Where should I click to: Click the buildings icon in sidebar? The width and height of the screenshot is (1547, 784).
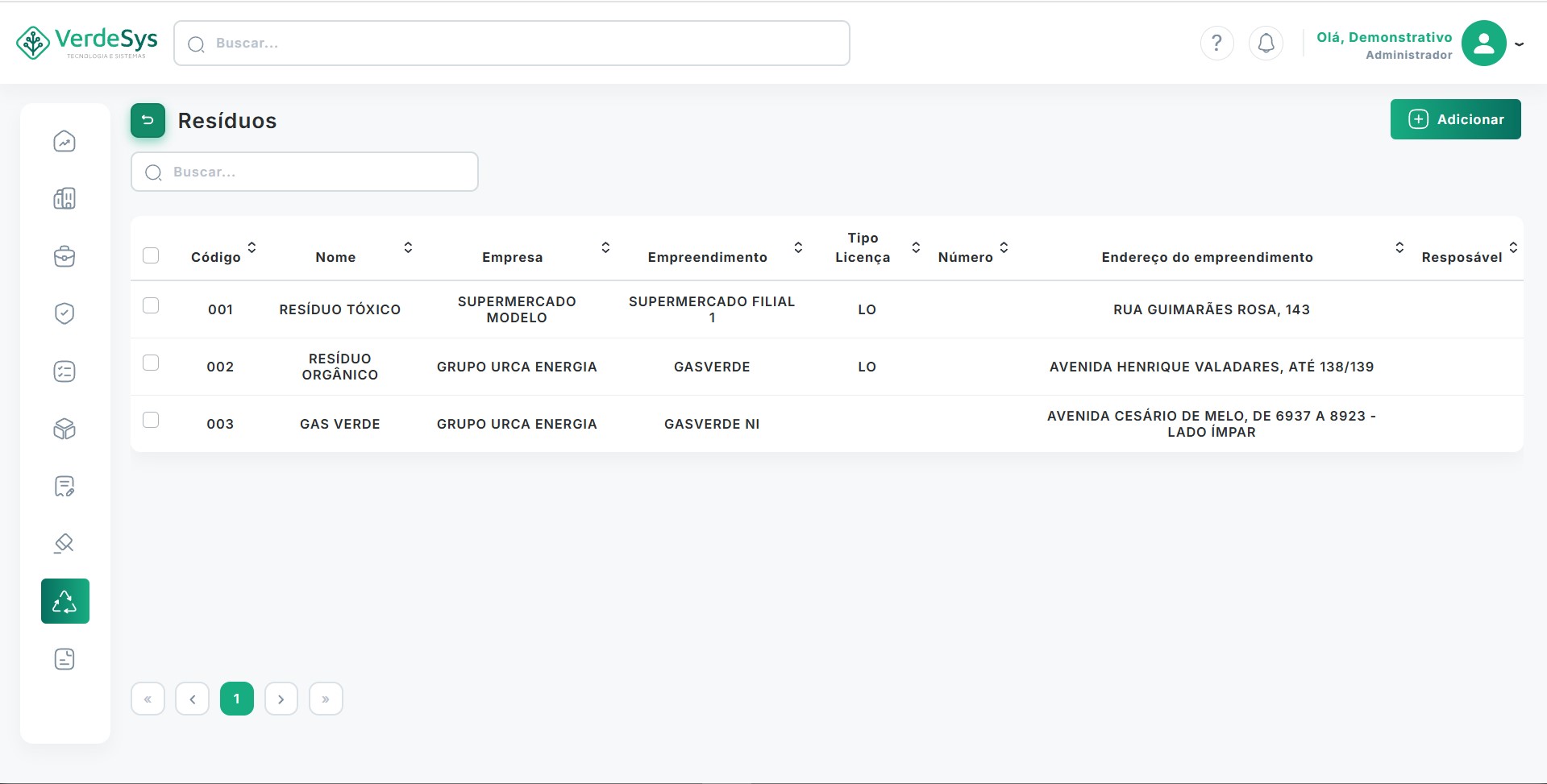(x=64, y=199)
